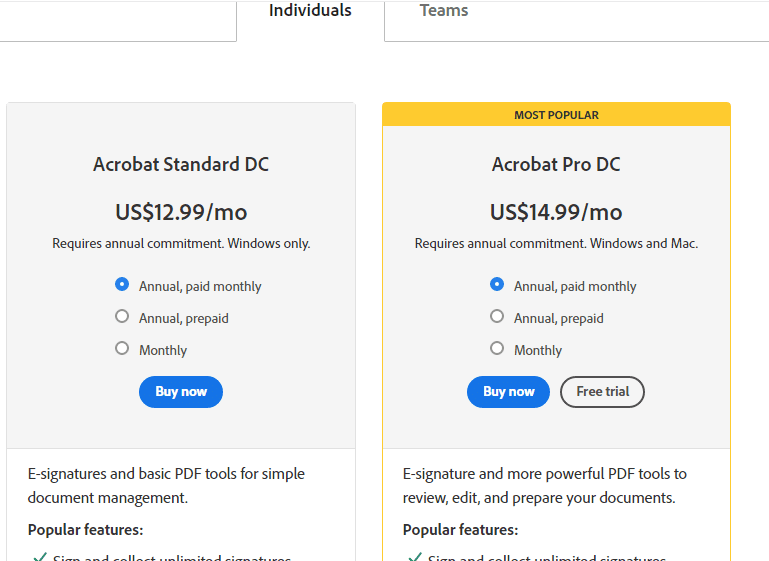The height and width of the screenshot is (561, 769).
Task: Select Annual, prepaid for Acrobat Pro DC
Action: (x=497, y=316)
